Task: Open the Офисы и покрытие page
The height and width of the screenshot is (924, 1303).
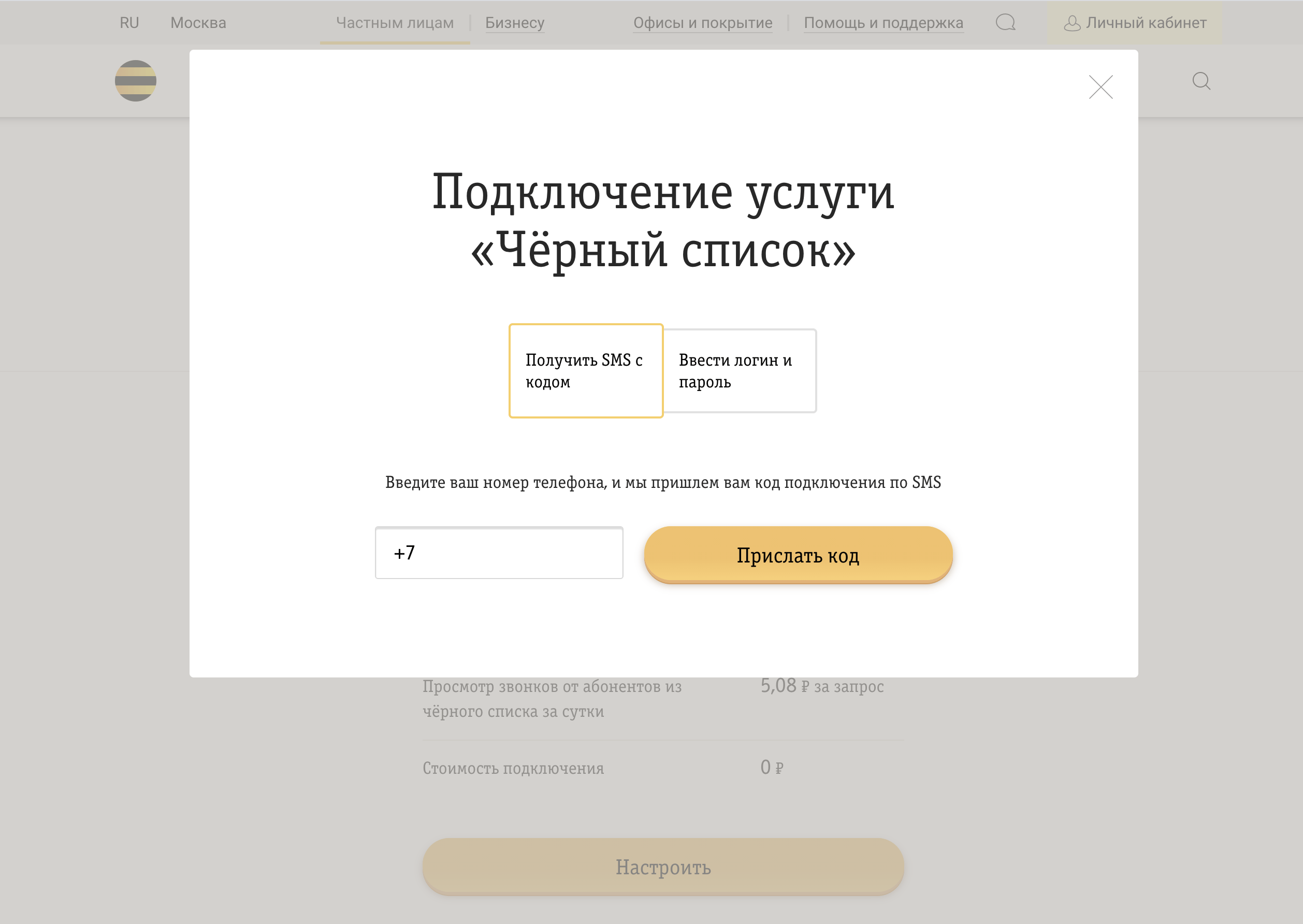Action: pos(702,23)
